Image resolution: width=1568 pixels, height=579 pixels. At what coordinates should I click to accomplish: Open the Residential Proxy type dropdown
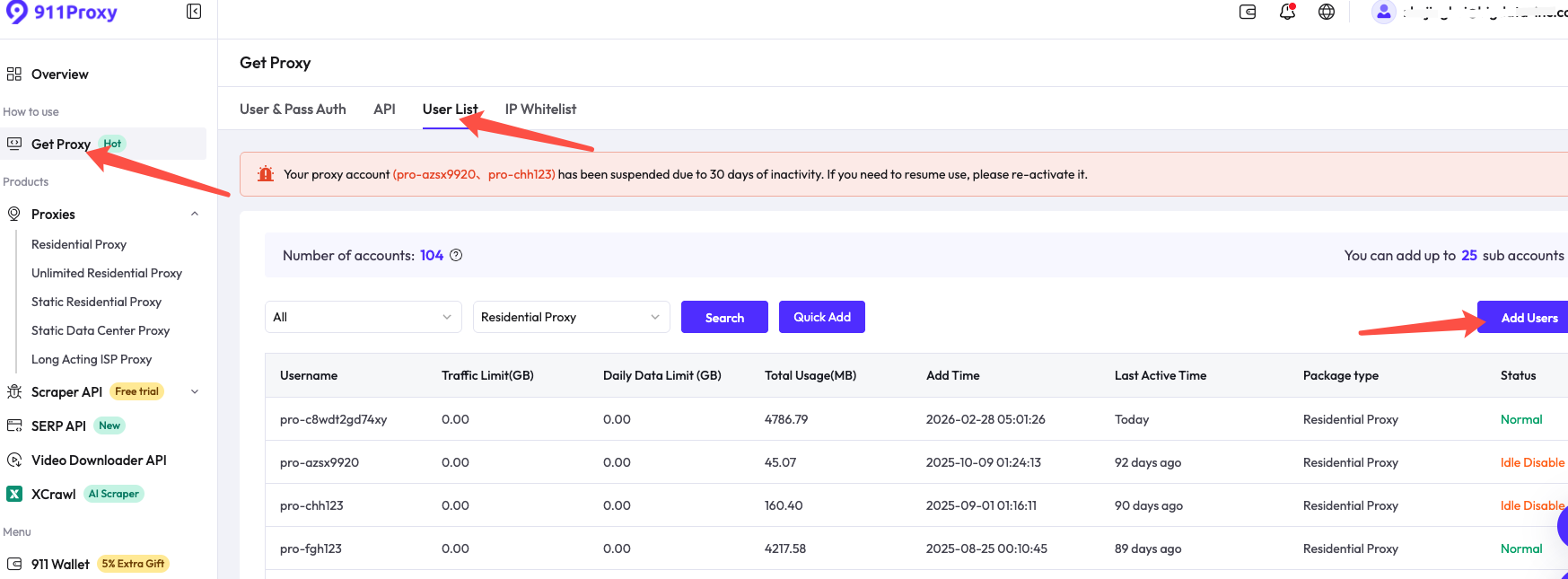point(571,317)
